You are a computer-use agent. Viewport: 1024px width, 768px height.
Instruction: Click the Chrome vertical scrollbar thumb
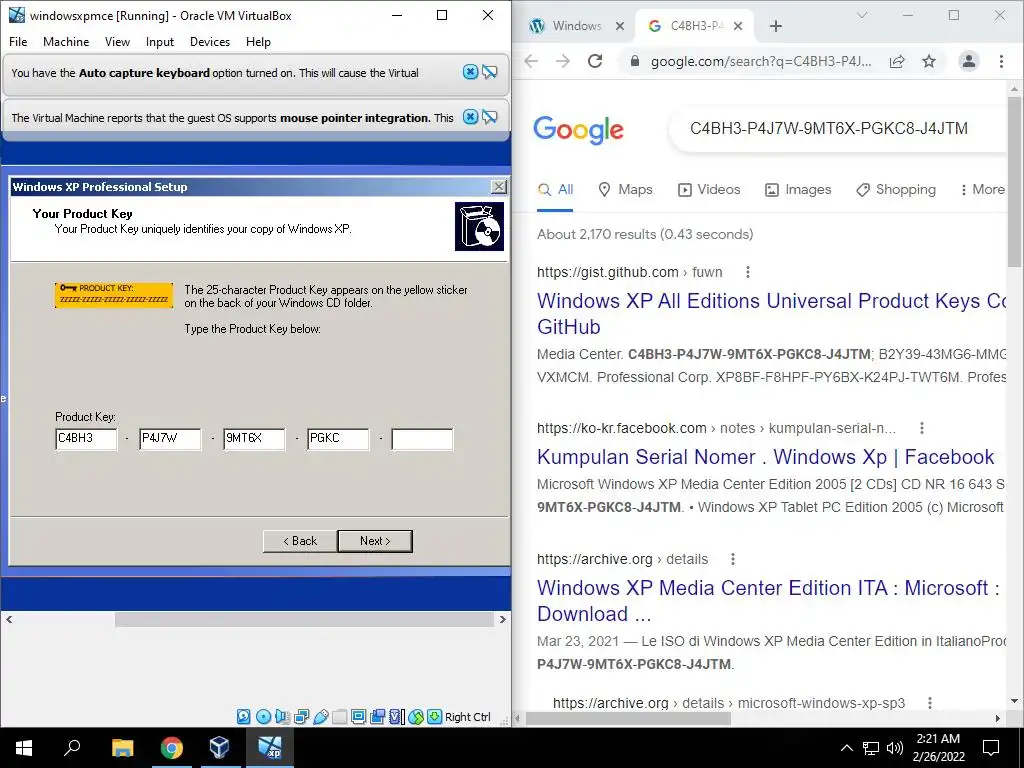click(1014, 182)
